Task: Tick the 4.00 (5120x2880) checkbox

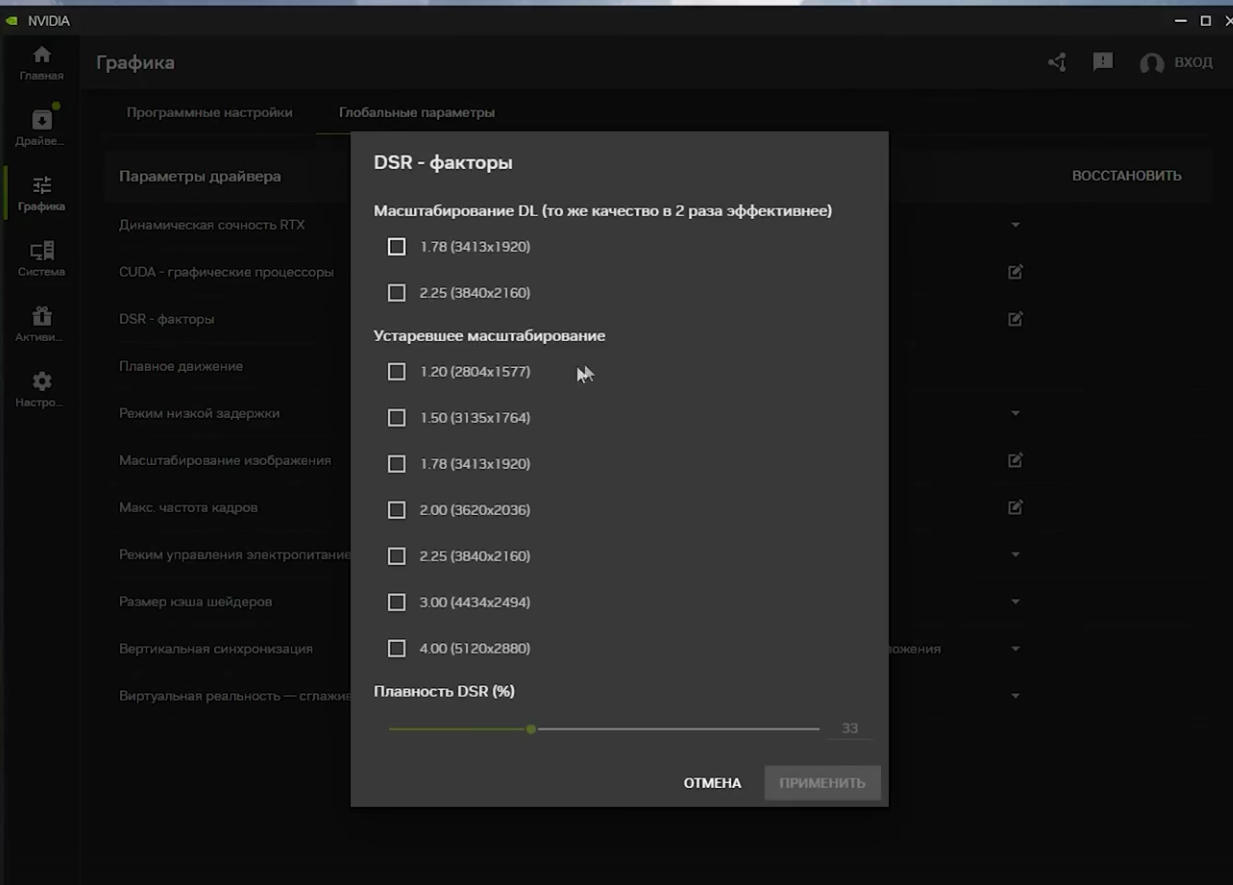Action: (397, 649)
